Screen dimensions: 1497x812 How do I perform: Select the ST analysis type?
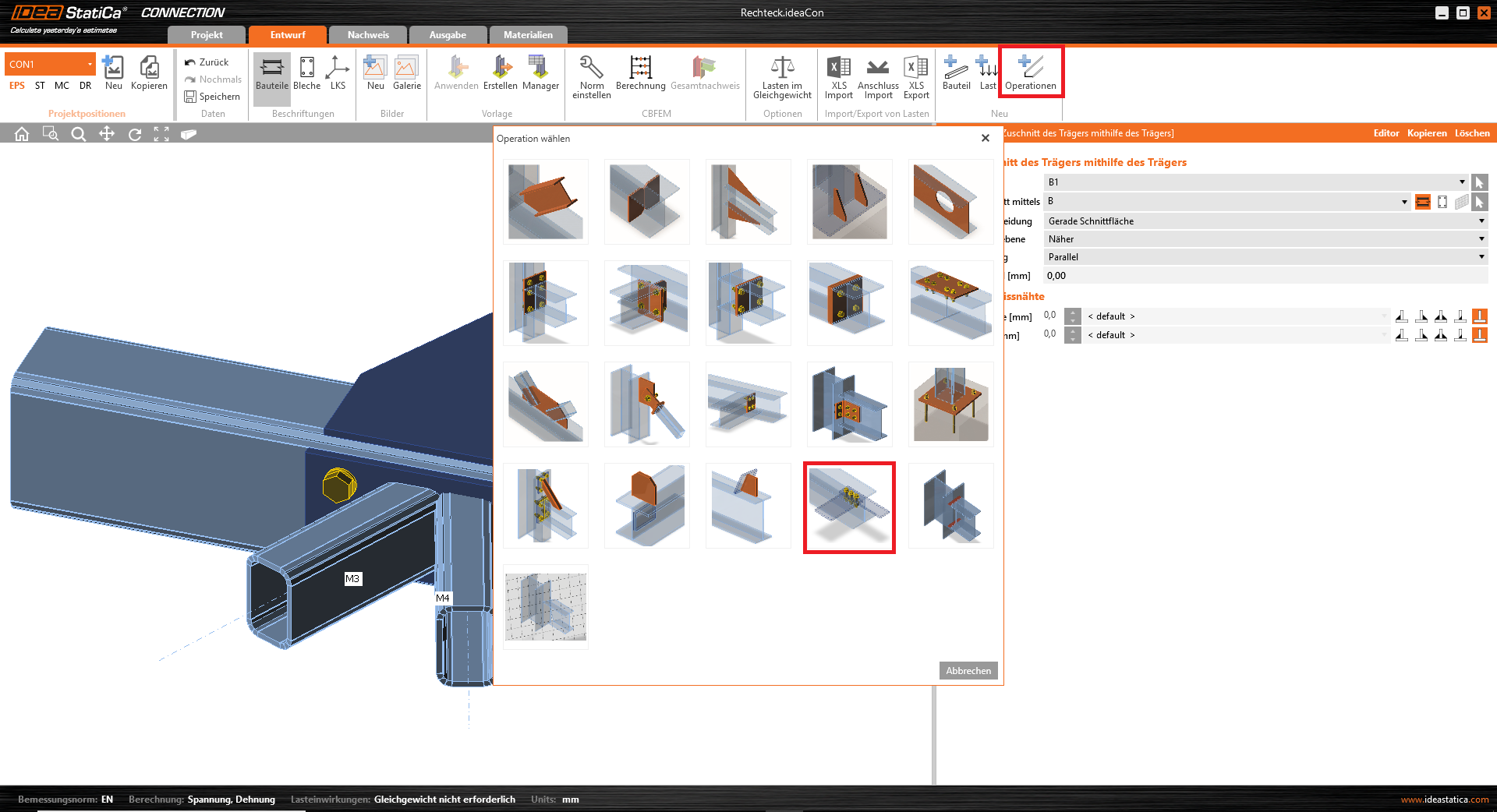[x=40, y=86]
